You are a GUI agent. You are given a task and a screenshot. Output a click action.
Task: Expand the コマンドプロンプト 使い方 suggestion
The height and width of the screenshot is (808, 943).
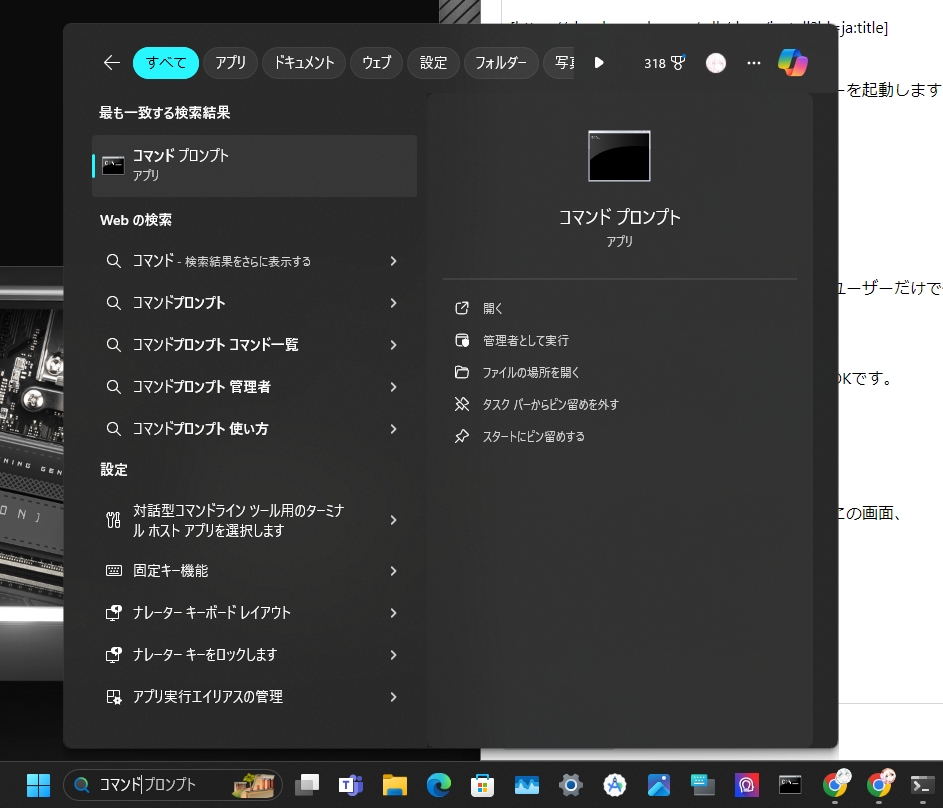(393, 429)
